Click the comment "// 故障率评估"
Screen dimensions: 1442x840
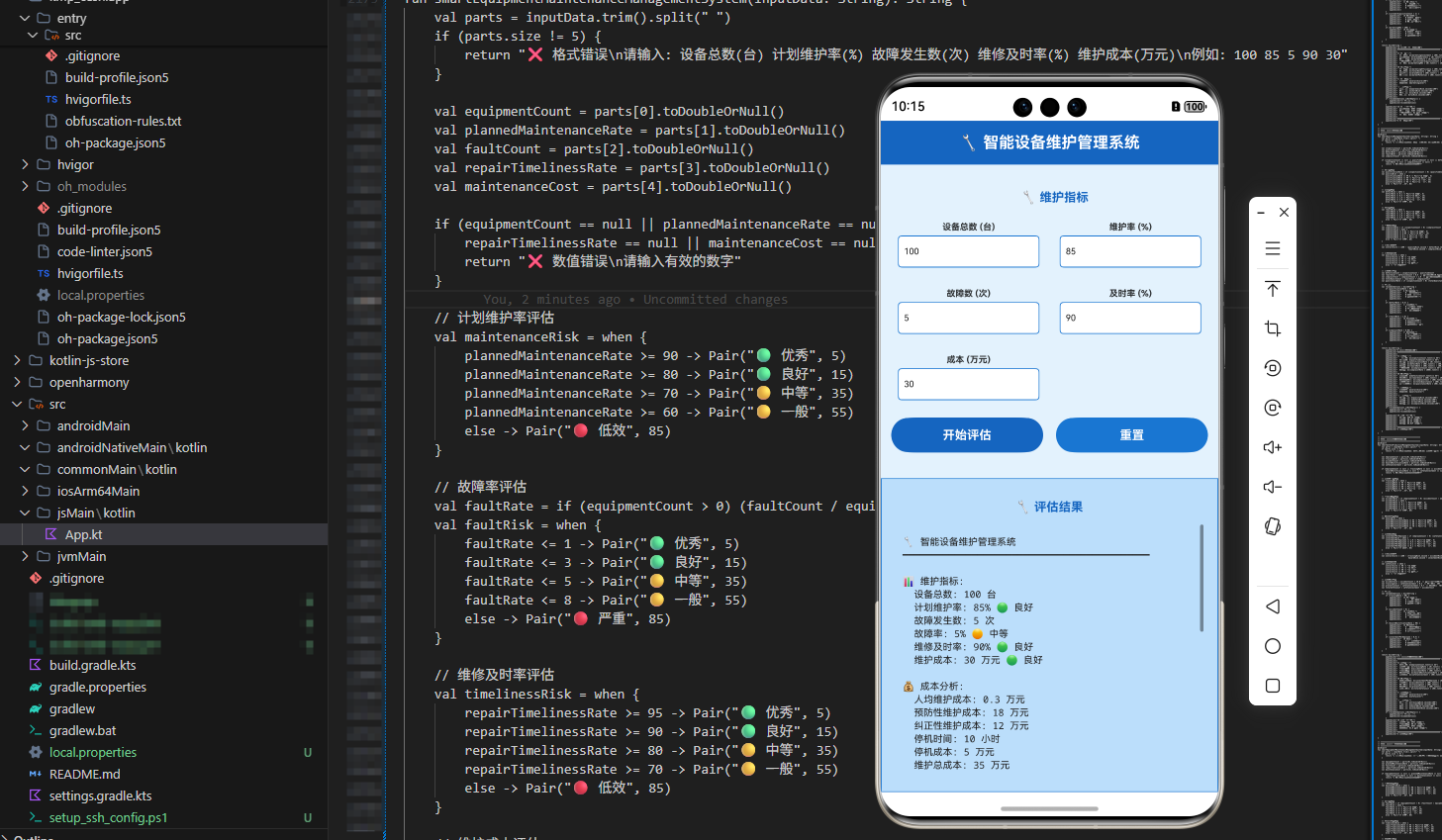[481, 487]
